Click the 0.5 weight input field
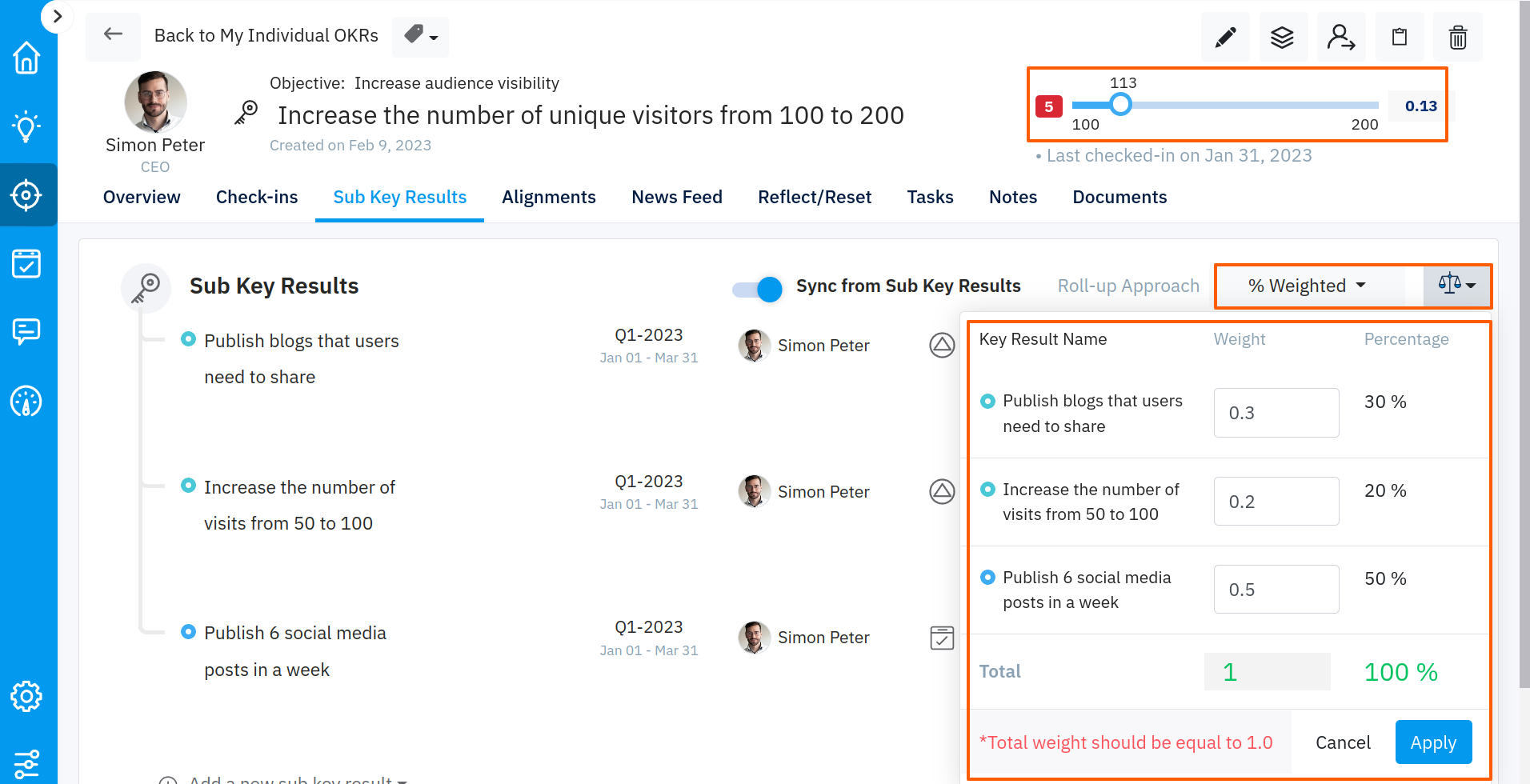The width and height of the screenshot is (1530, 784). (1276, 590)
